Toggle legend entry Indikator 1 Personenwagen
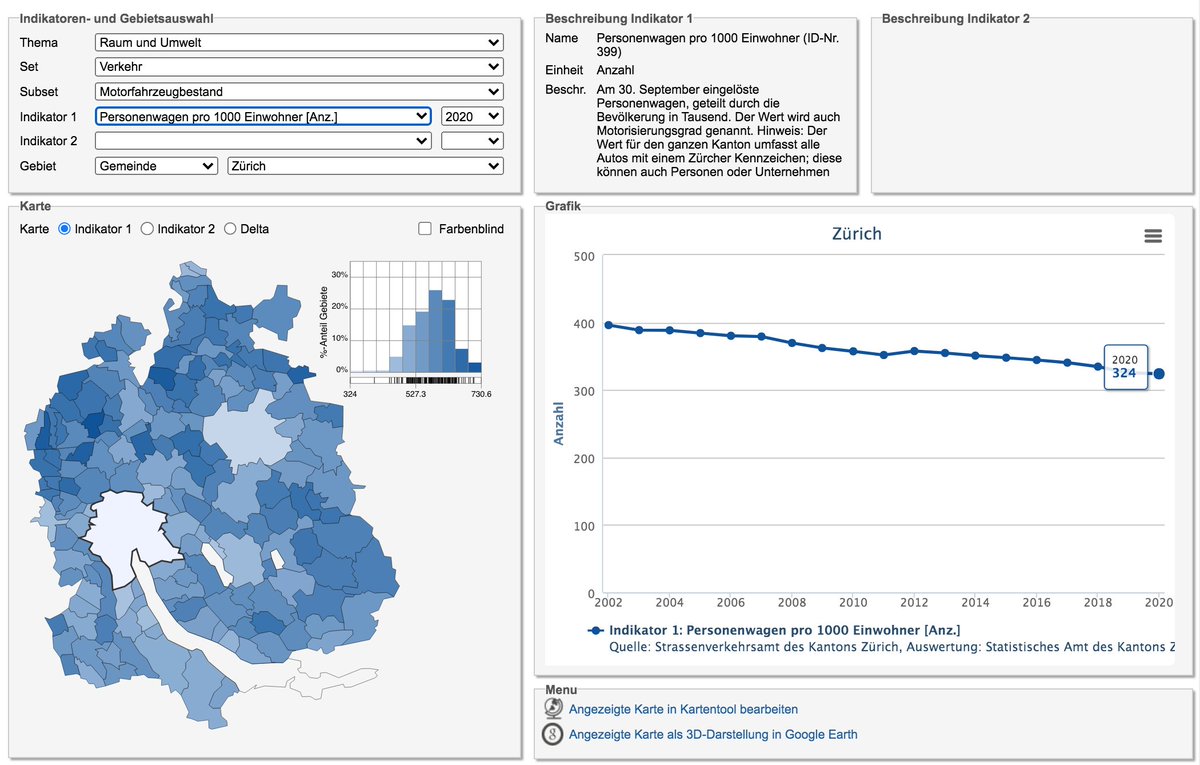 [775, 630]
